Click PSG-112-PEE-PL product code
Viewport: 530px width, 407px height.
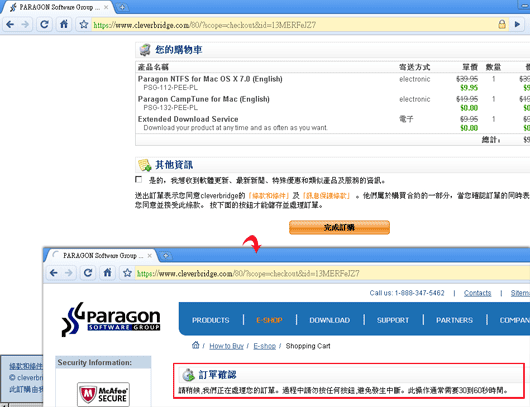(171, 88)
